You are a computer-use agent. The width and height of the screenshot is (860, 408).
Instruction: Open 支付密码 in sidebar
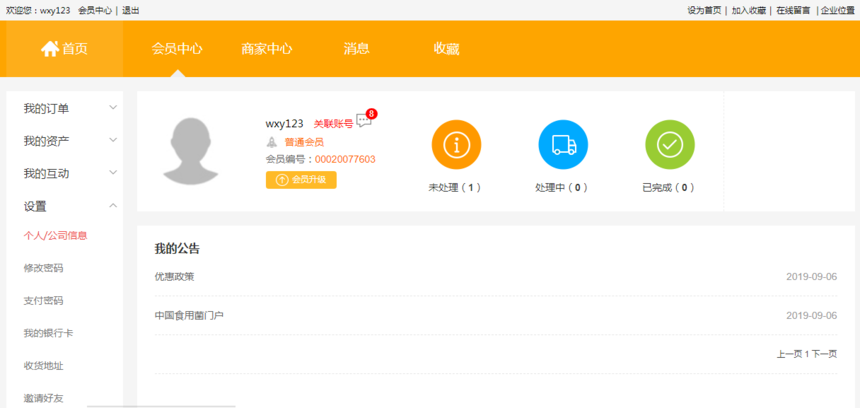[x=43, y=301]
